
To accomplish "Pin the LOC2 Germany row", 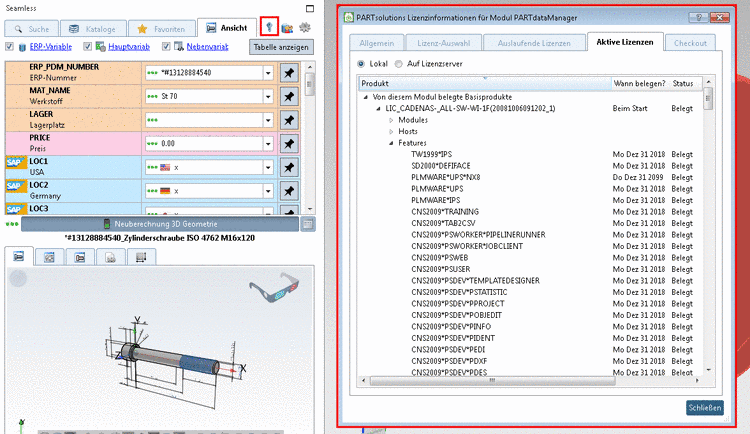I will point(289,190).
